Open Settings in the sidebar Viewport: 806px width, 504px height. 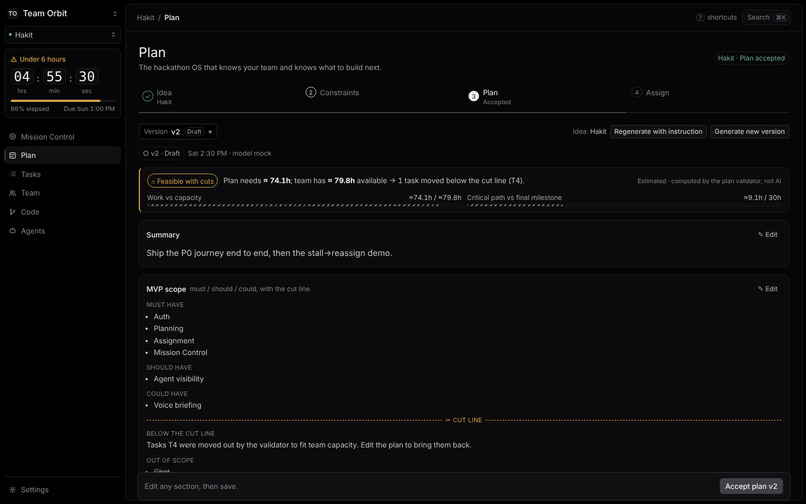(x=63, y=490)
